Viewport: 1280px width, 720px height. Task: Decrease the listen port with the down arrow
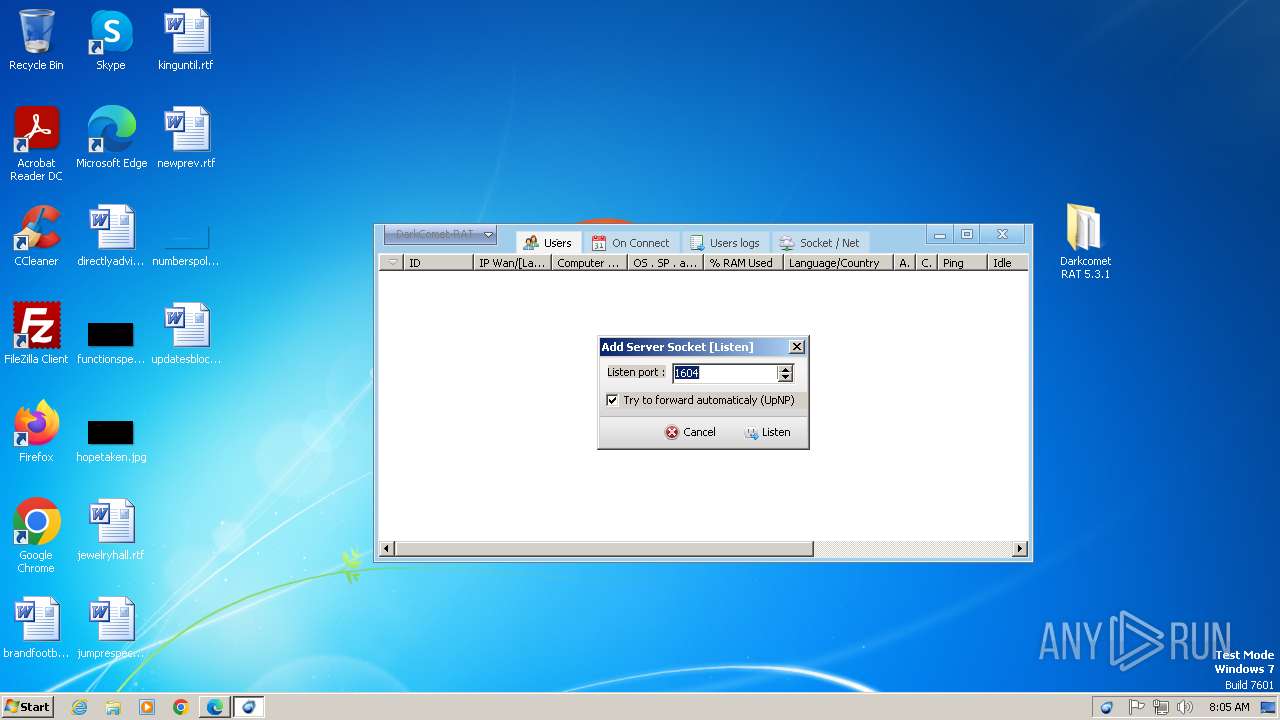coord(785,378)
